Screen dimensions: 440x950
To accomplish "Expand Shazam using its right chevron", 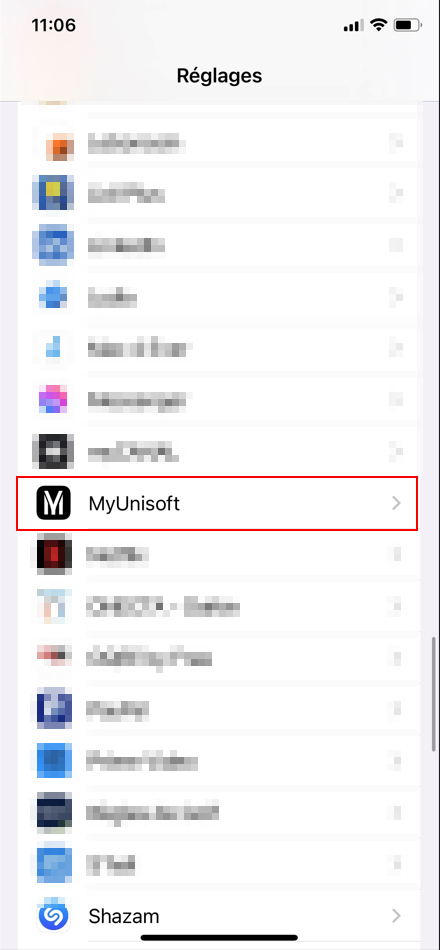I will [396, 915].
